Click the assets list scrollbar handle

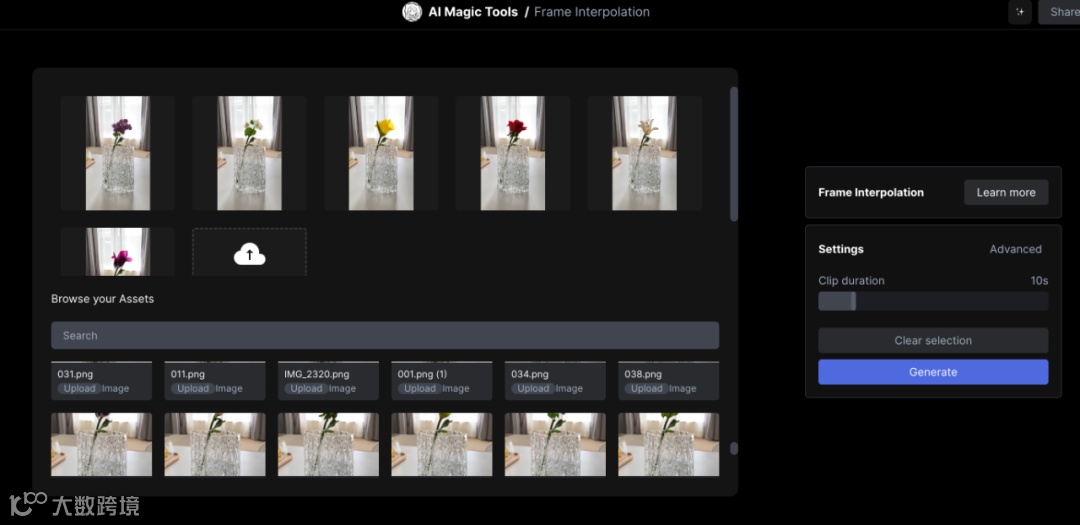click(734, 449)
